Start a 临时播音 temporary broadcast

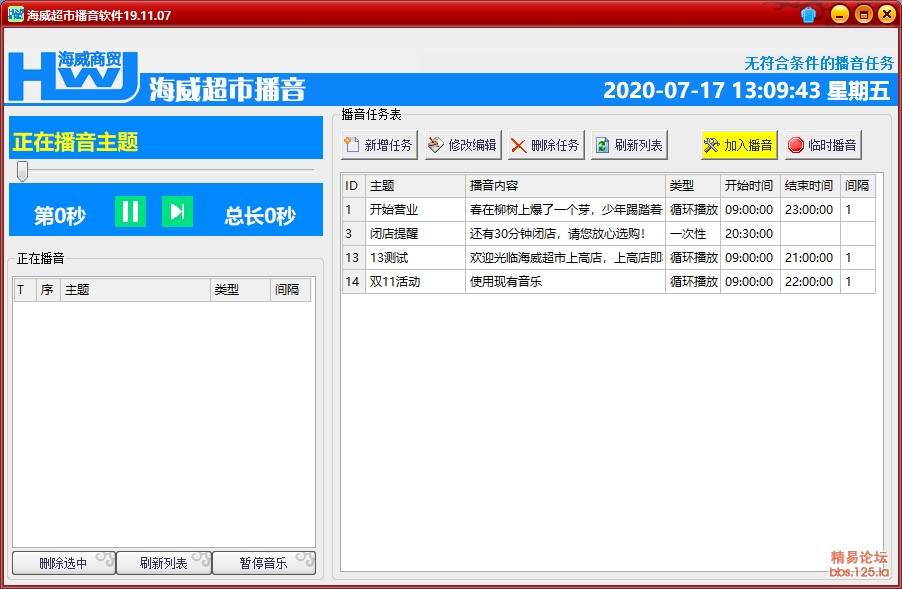(823, 145)
